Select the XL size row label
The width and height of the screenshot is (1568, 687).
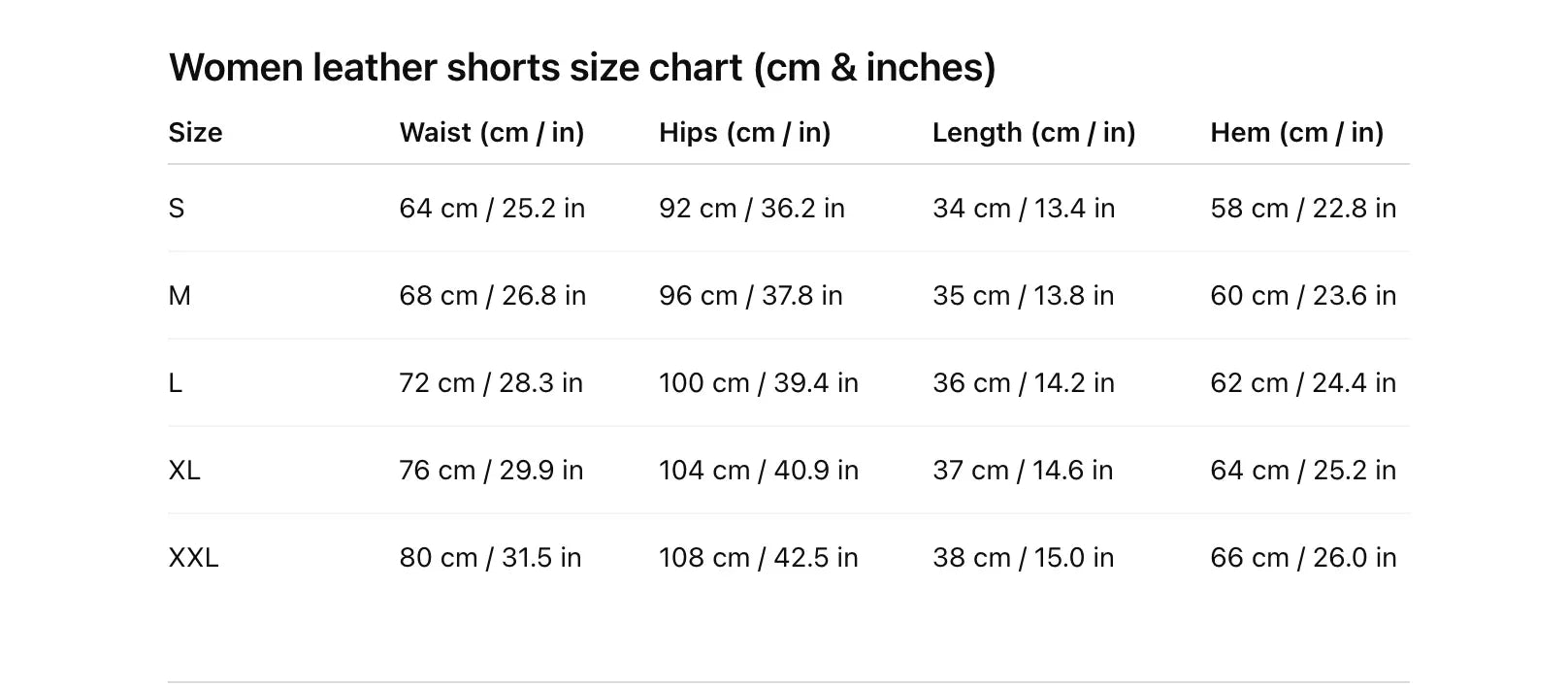click(x=184, y=471)
